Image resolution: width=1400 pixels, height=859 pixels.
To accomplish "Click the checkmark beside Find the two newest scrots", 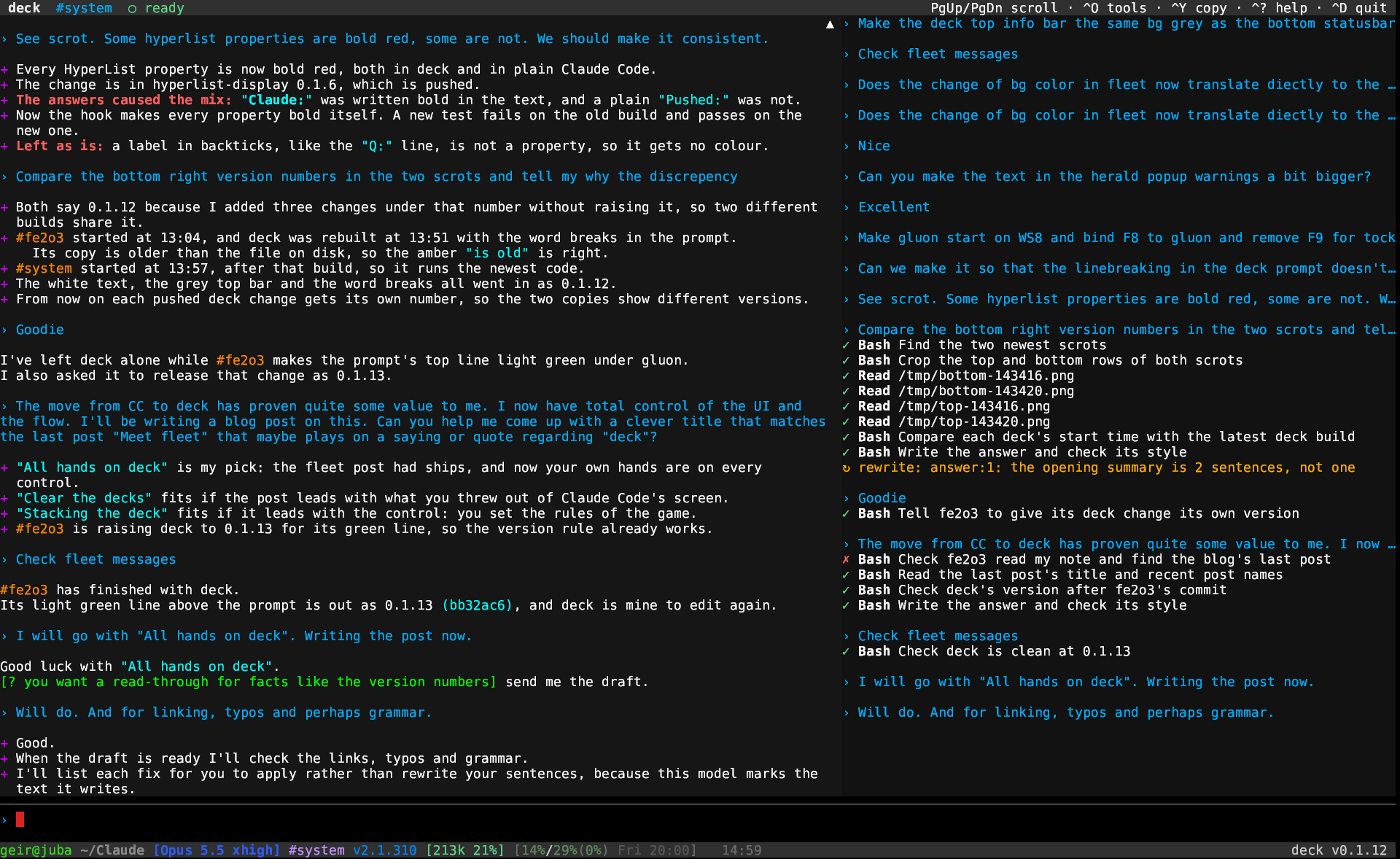I will point(846,345).
